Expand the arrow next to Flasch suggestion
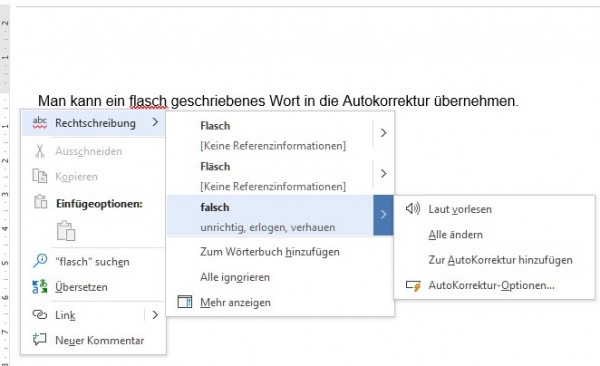This screenshot has height=366, width=600. pyautogui.click(x=383, y=133)
